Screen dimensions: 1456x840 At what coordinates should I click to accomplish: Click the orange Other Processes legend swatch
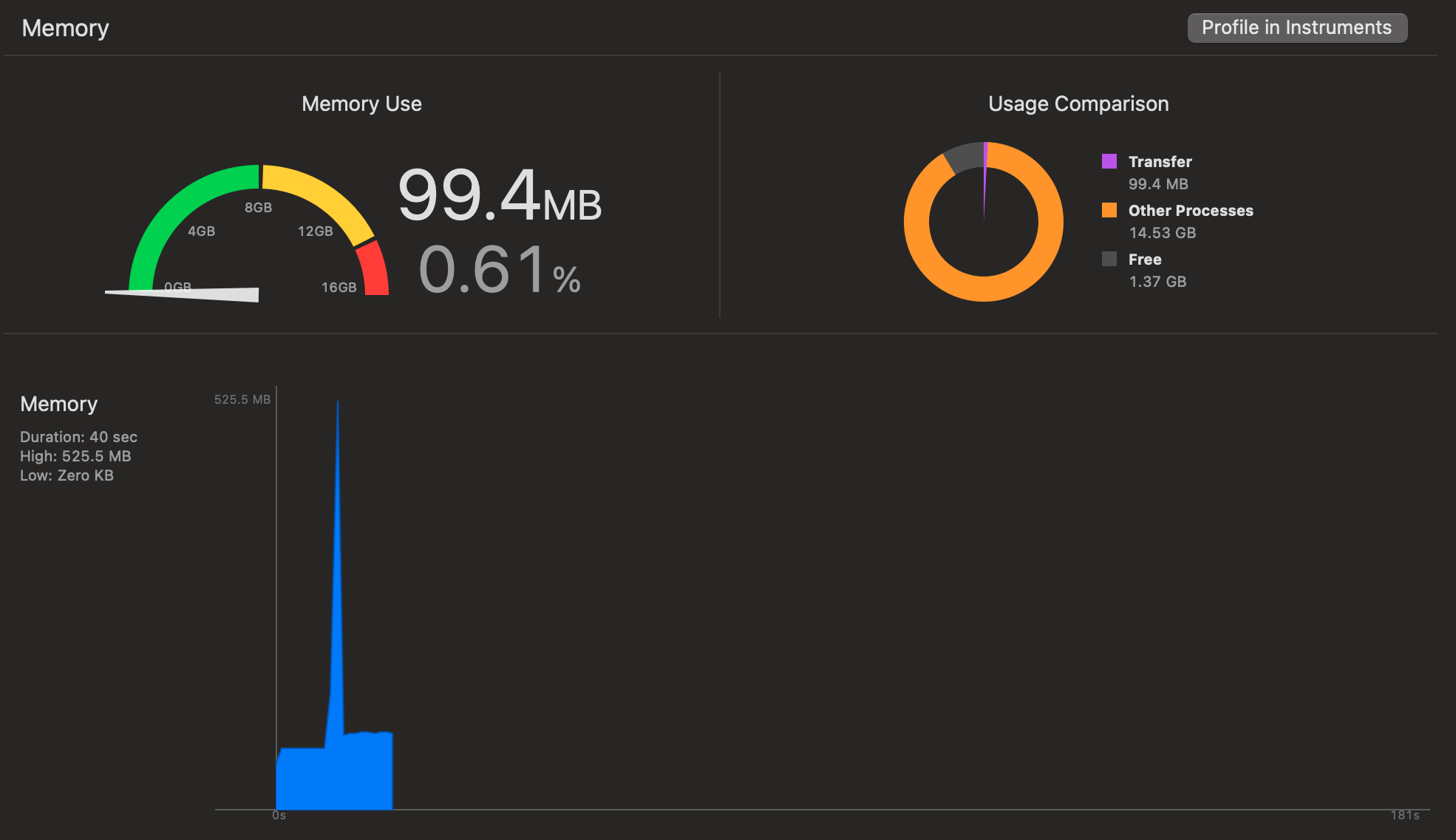(x=1109, y=210)
